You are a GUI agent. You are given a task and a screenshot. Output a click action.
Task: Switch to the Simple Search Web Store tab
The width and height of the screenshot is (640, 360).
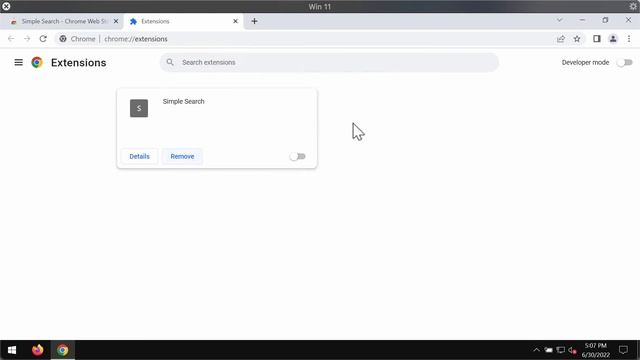point(64,21)
